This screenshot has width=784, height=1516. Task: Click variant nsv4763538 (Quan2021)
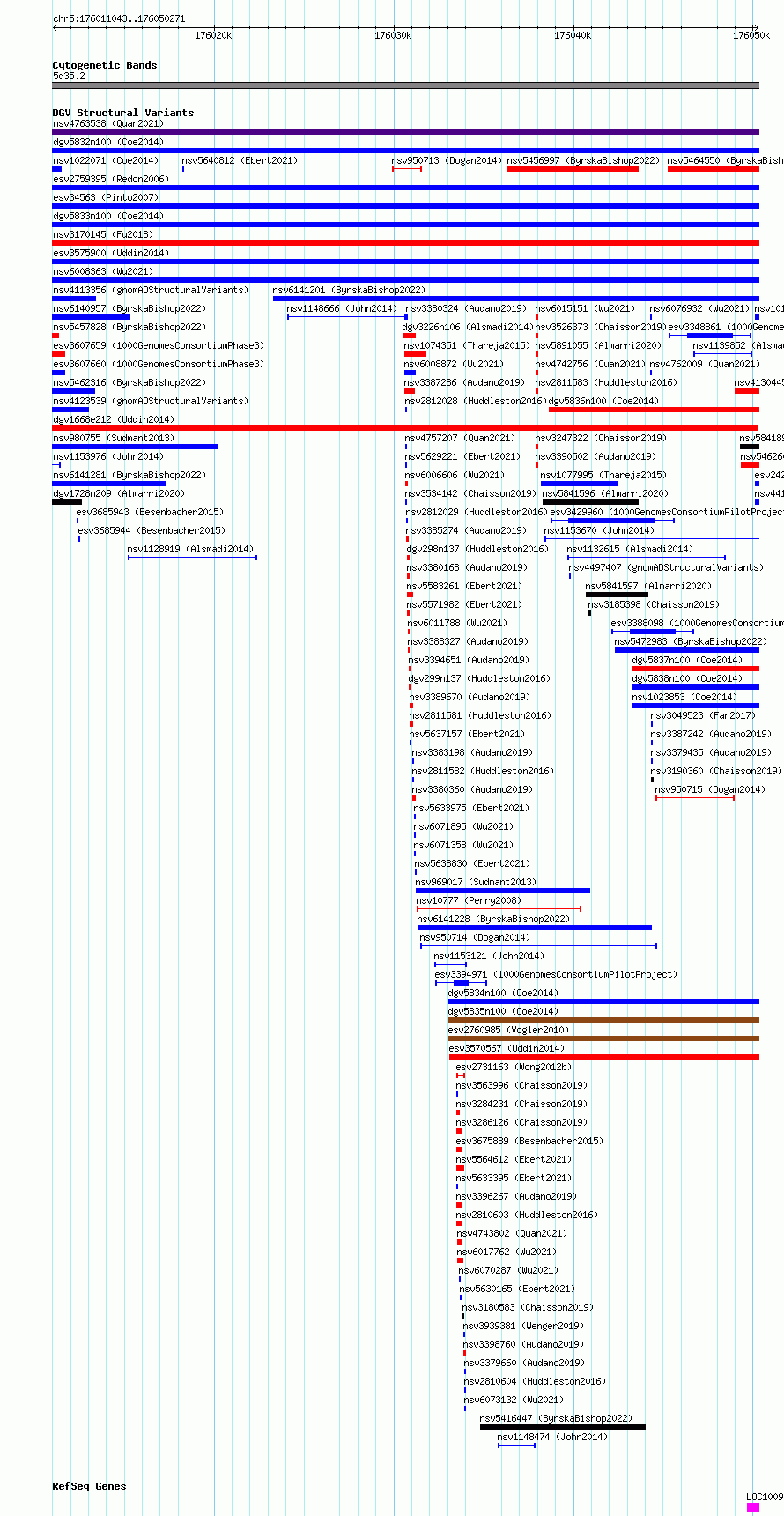107,123
